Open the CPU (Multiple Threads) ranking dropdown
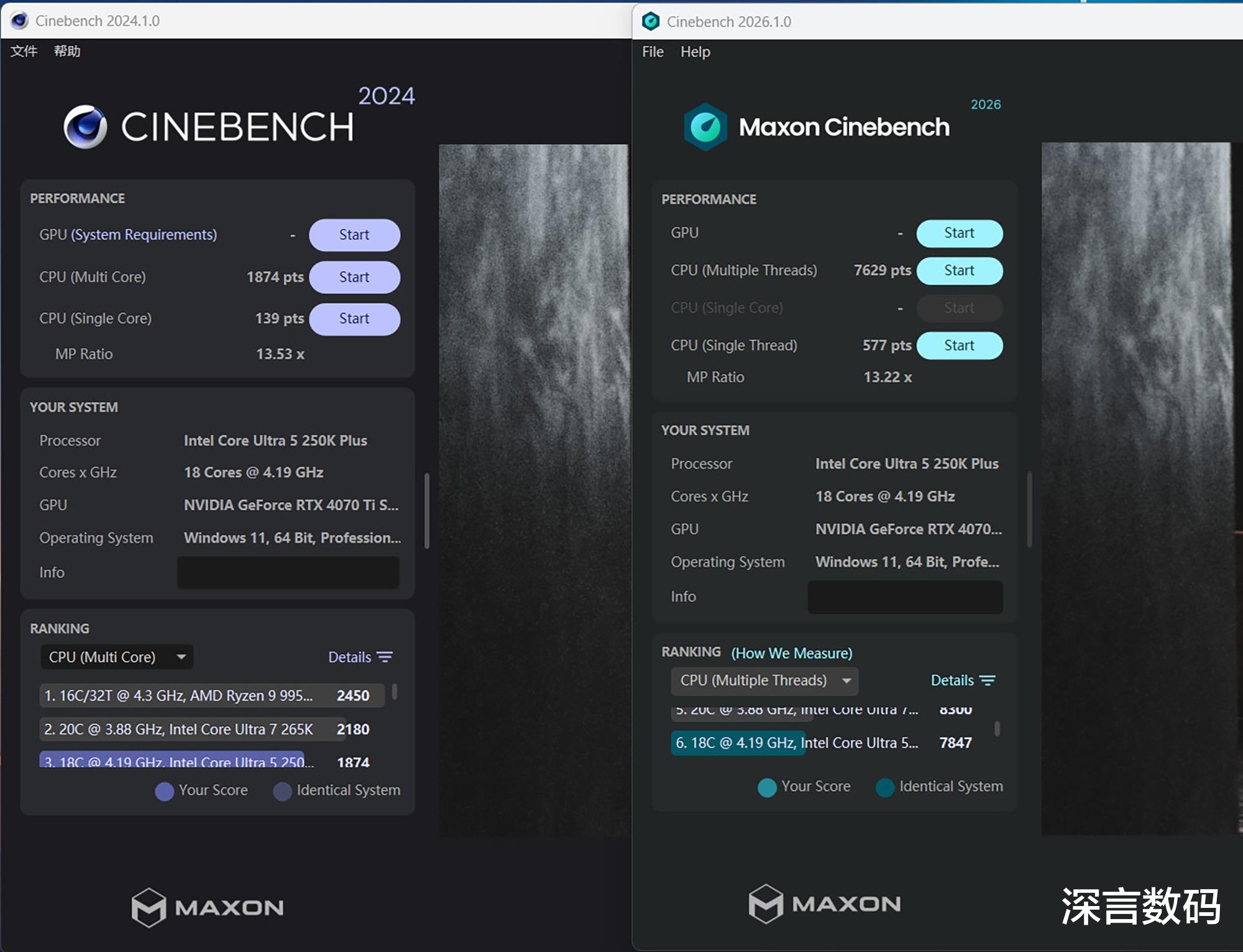This screenshot has width=1243, height=952. tap(764, 680)
